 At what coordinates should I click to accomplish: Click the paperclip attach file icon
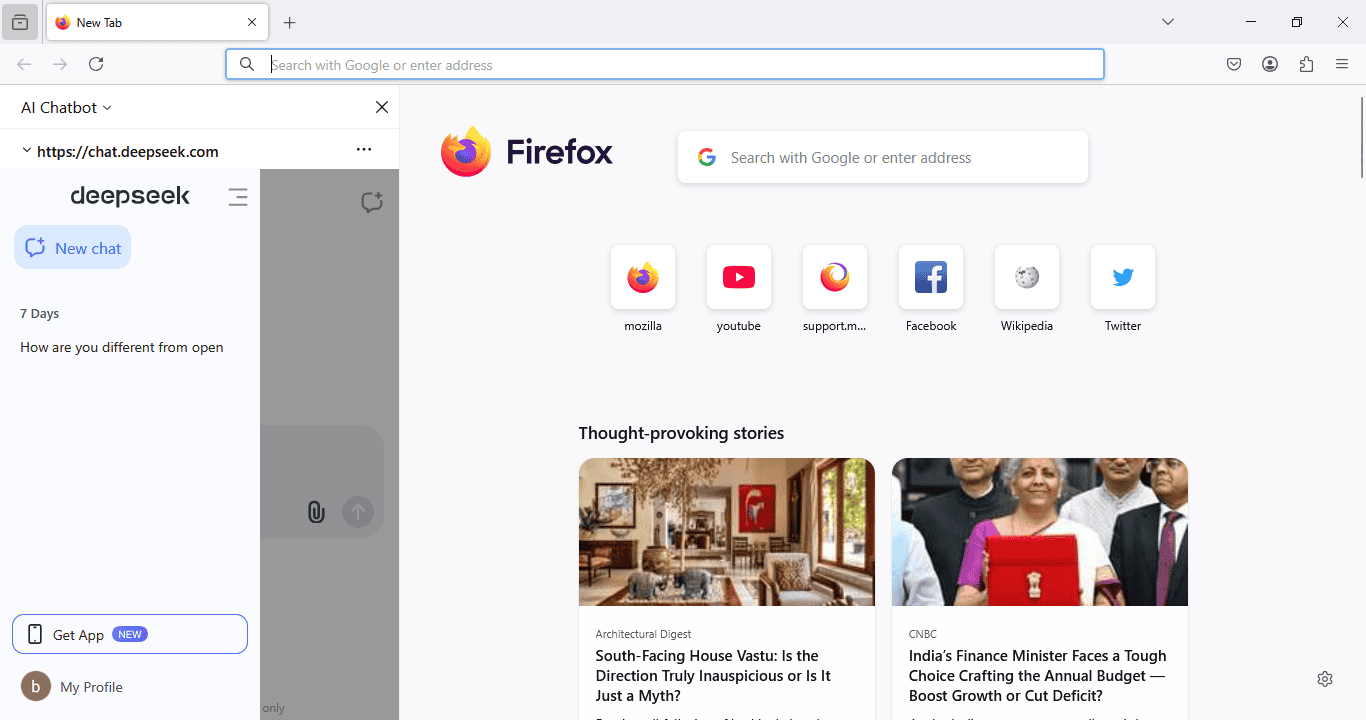click(x=316, y=513)
